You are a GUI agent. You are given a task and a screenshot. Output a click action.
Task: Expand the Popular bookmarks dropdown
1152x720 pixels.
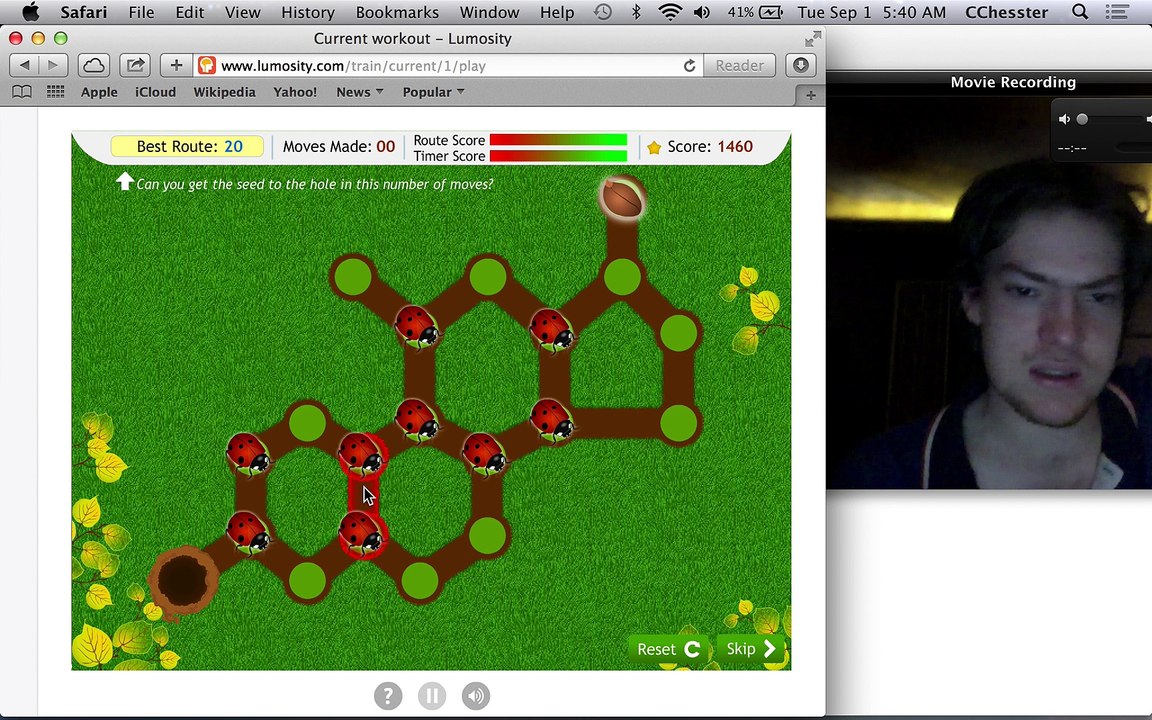(x=433, y=92)
